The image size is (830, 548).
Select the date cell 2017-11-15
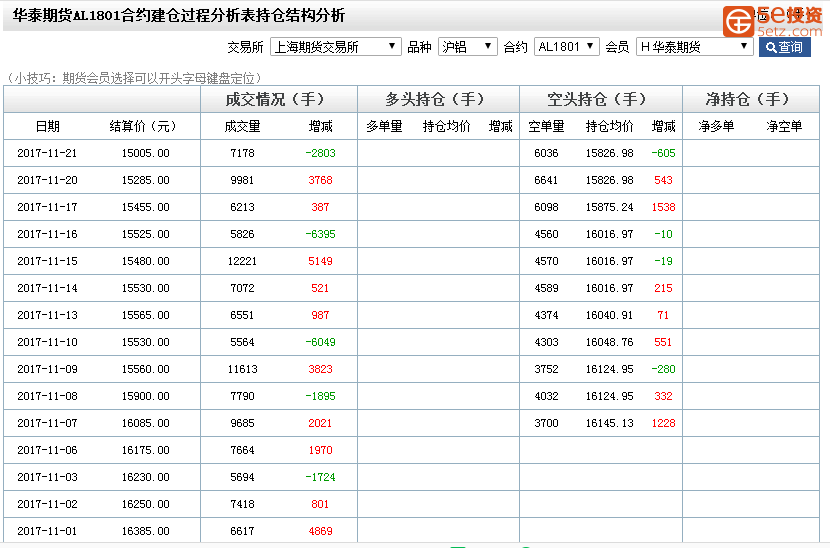47,261
